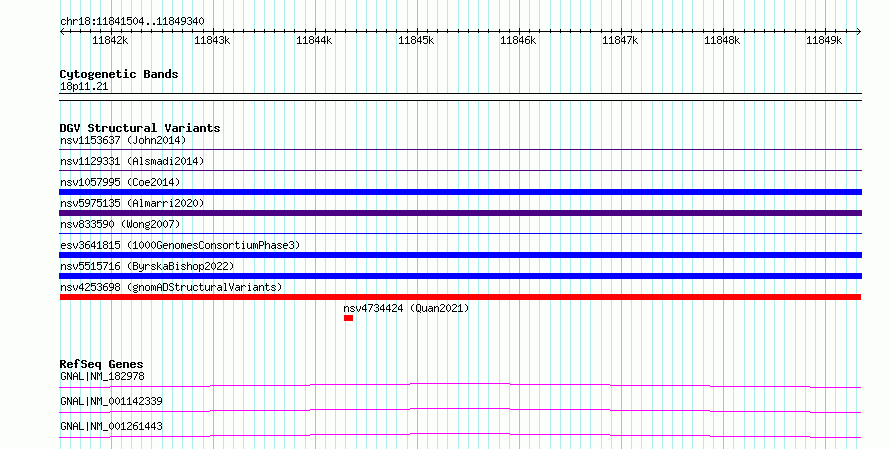The height and width of the screenshot is (449, 890).
Task: Click the blue bar under nsv5515716 (ByrskaBishop2022)
Action: click(x=460, y=276)
